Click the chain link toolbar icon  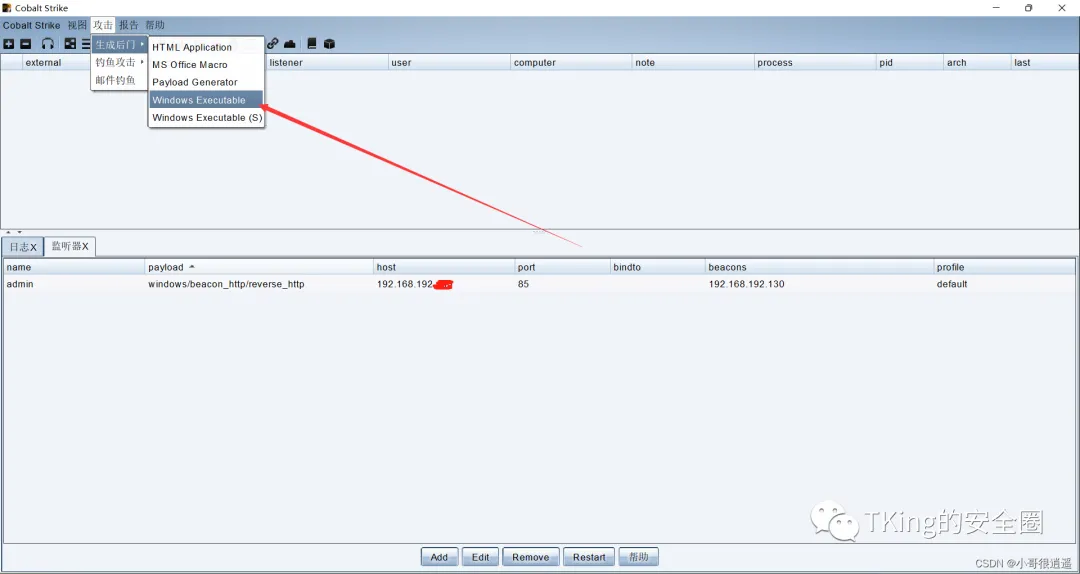click(273, 44)
